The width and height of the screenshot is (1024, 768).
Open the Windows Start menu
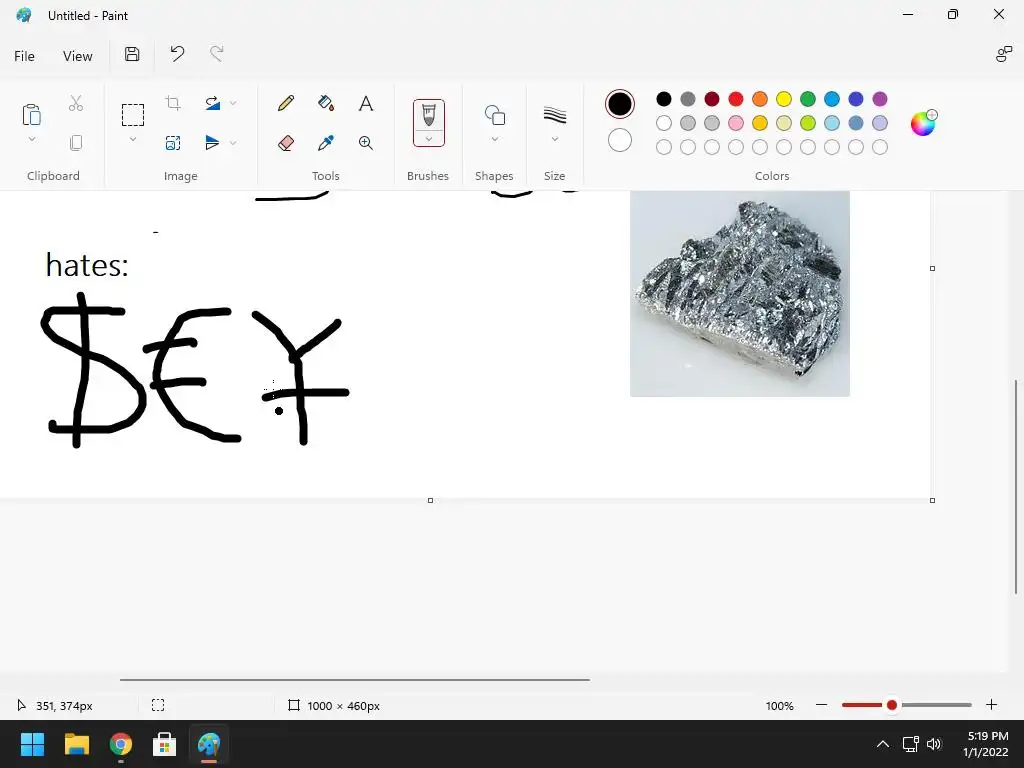tap(32, 744)
